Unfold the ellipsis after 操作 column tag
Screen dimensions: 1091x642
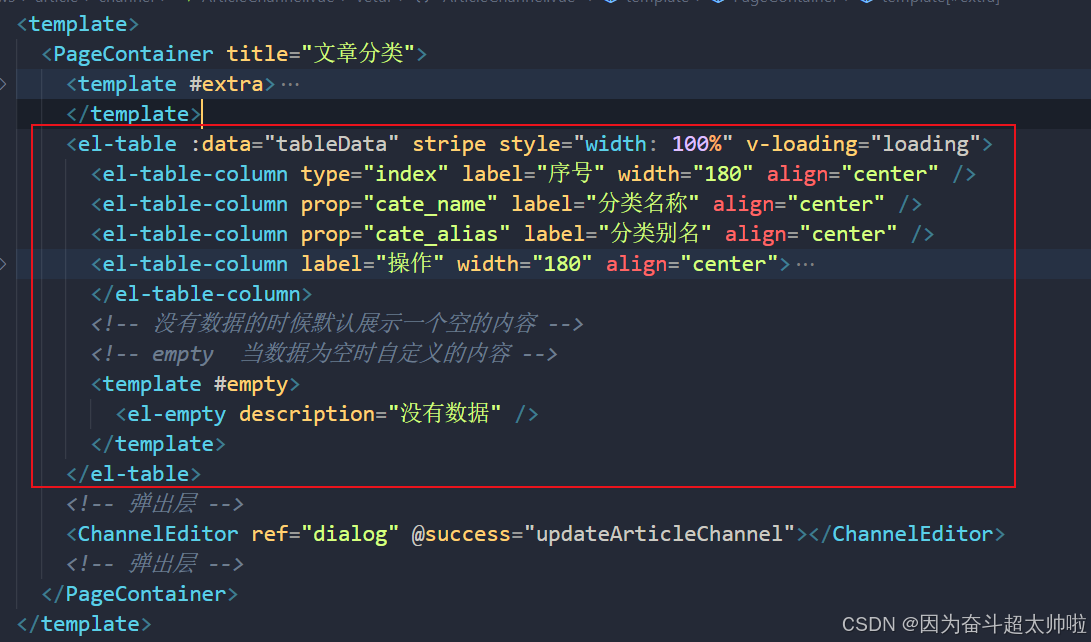click(805, 264)
